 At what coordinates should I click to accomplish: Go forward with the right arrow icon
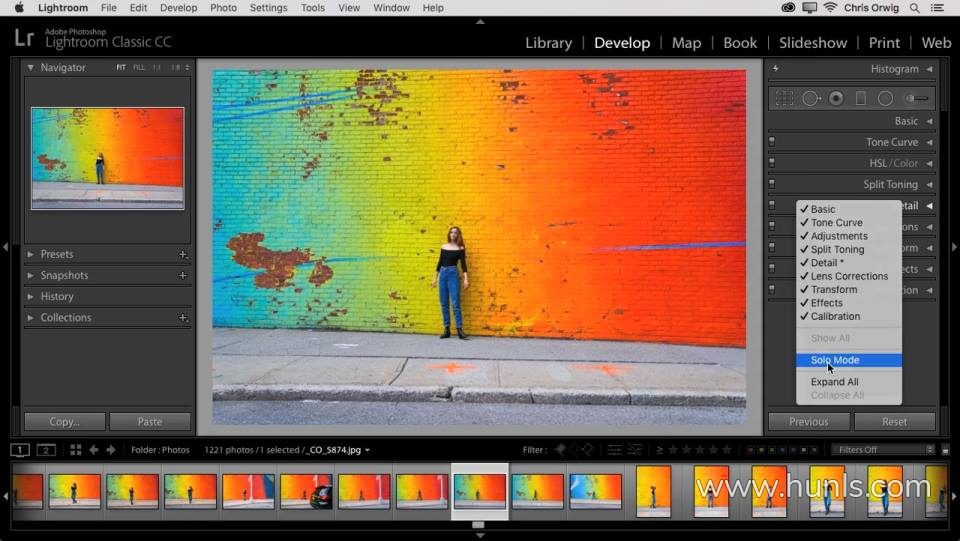111,450
